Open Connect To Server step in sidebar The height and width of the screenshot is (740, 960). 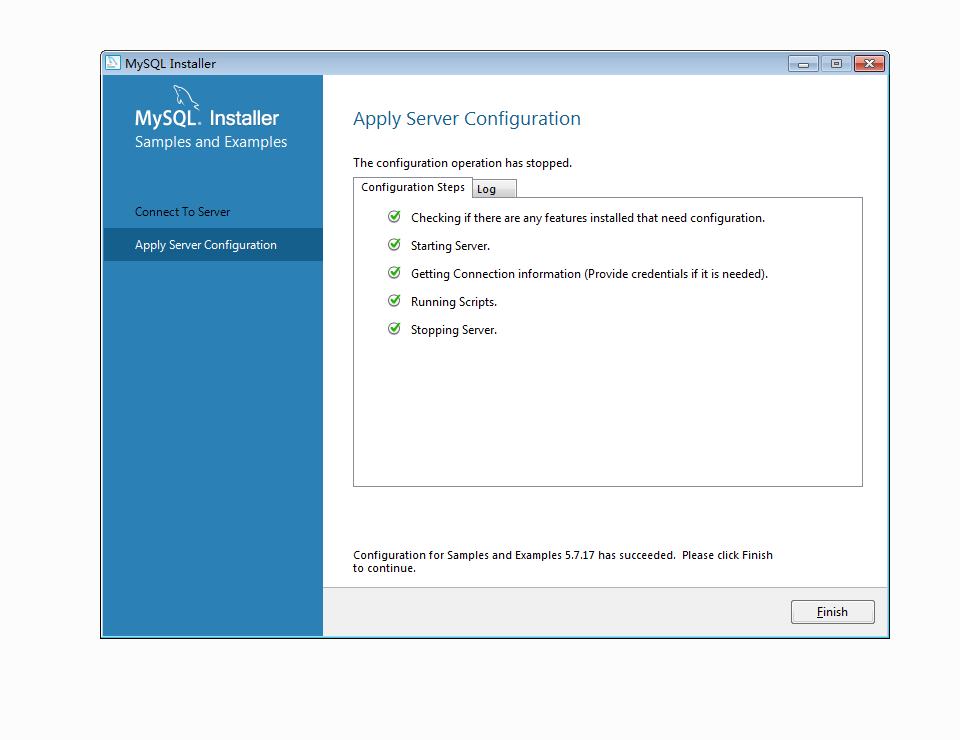[x=182, y=212]
